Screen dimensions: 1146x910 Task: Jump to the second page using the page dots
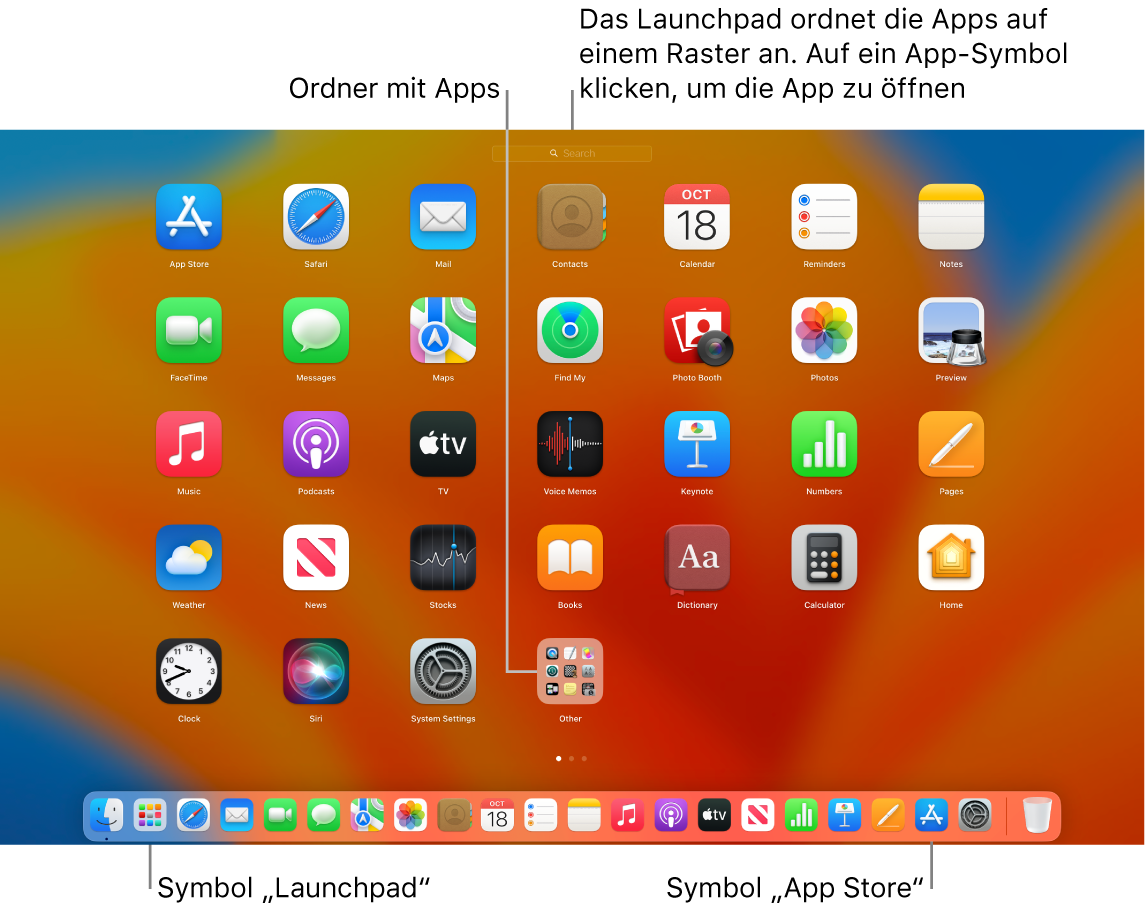point(571,758)
